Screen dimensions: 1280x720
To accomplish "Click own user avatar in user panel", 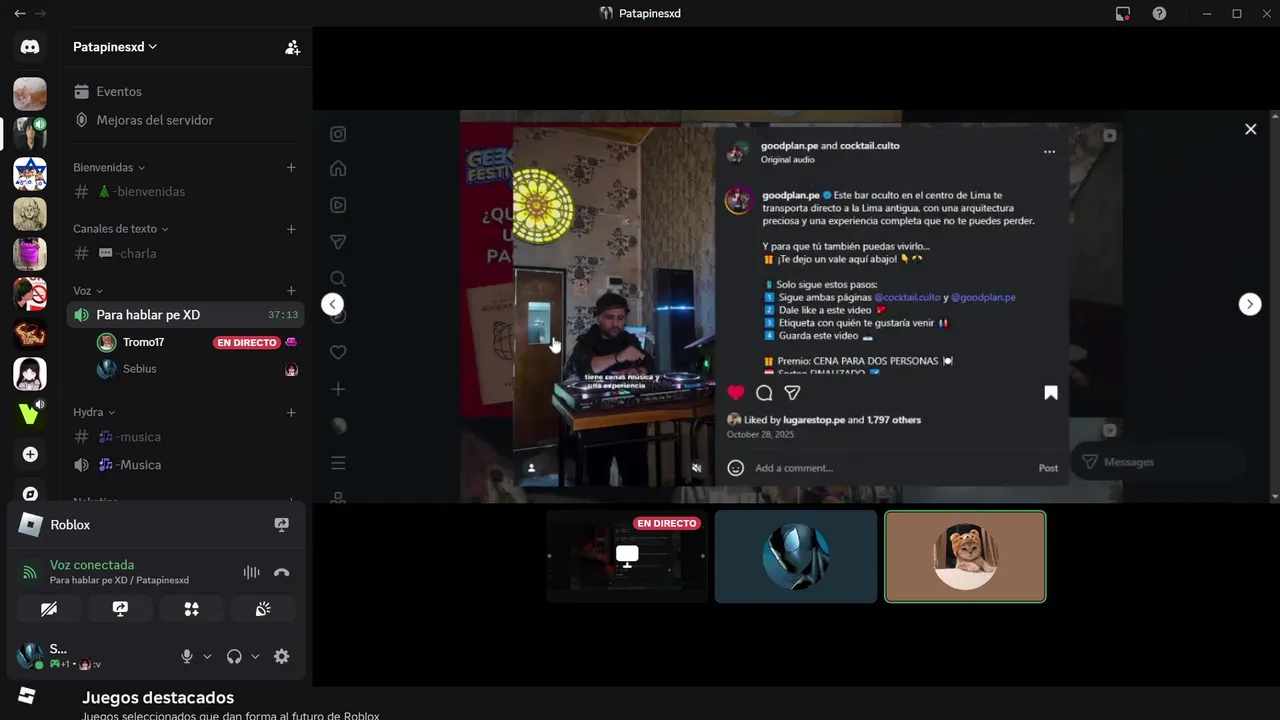I will pos(30,656).
